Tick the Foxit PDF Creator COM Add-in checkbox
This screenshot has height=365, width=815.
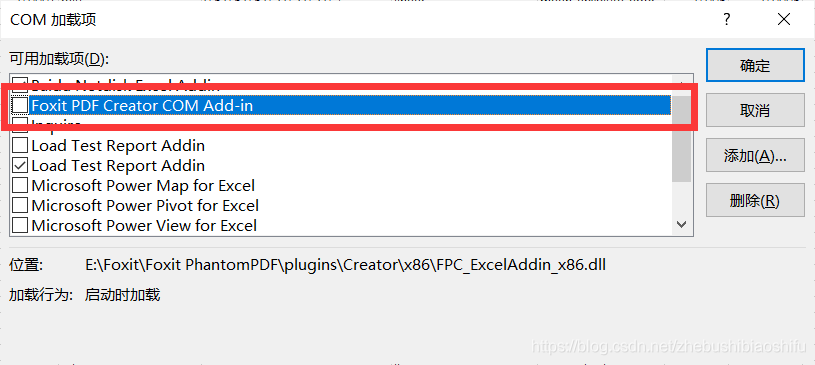coord(20,106)
